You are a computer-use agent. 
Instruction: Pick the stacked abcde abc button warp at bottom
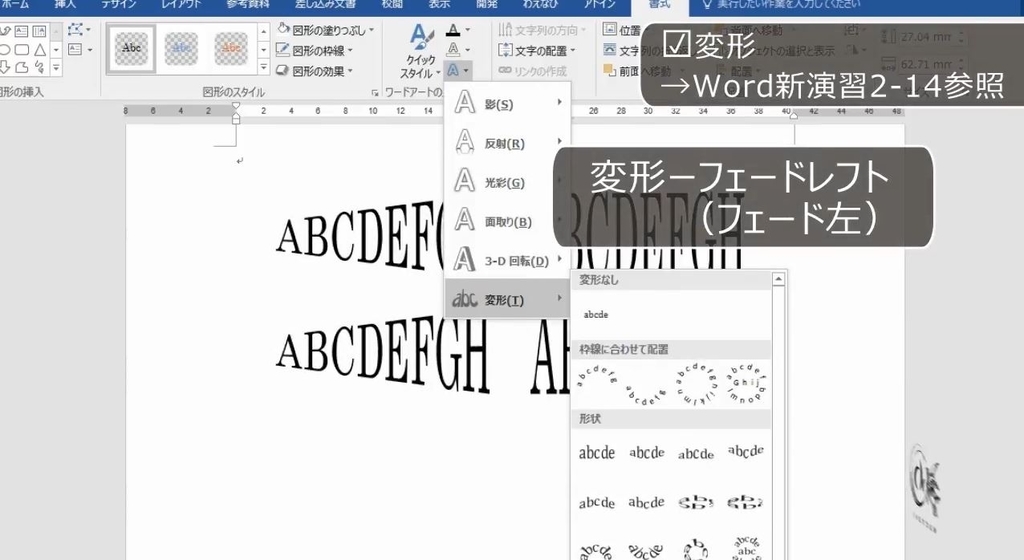click(745, 549)
